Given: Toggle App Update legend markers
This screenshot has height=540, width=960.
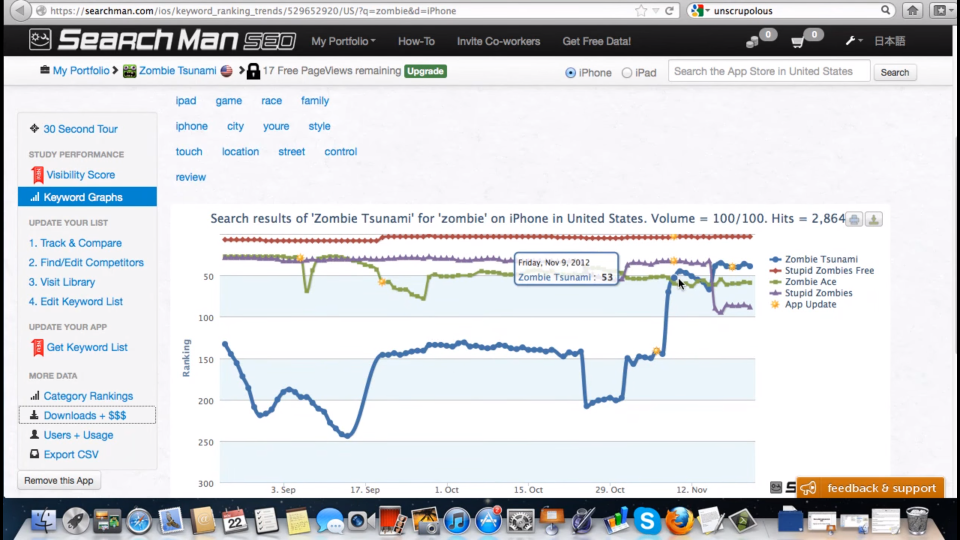Looking at the screenshot, I should click(x=810, y=304).
